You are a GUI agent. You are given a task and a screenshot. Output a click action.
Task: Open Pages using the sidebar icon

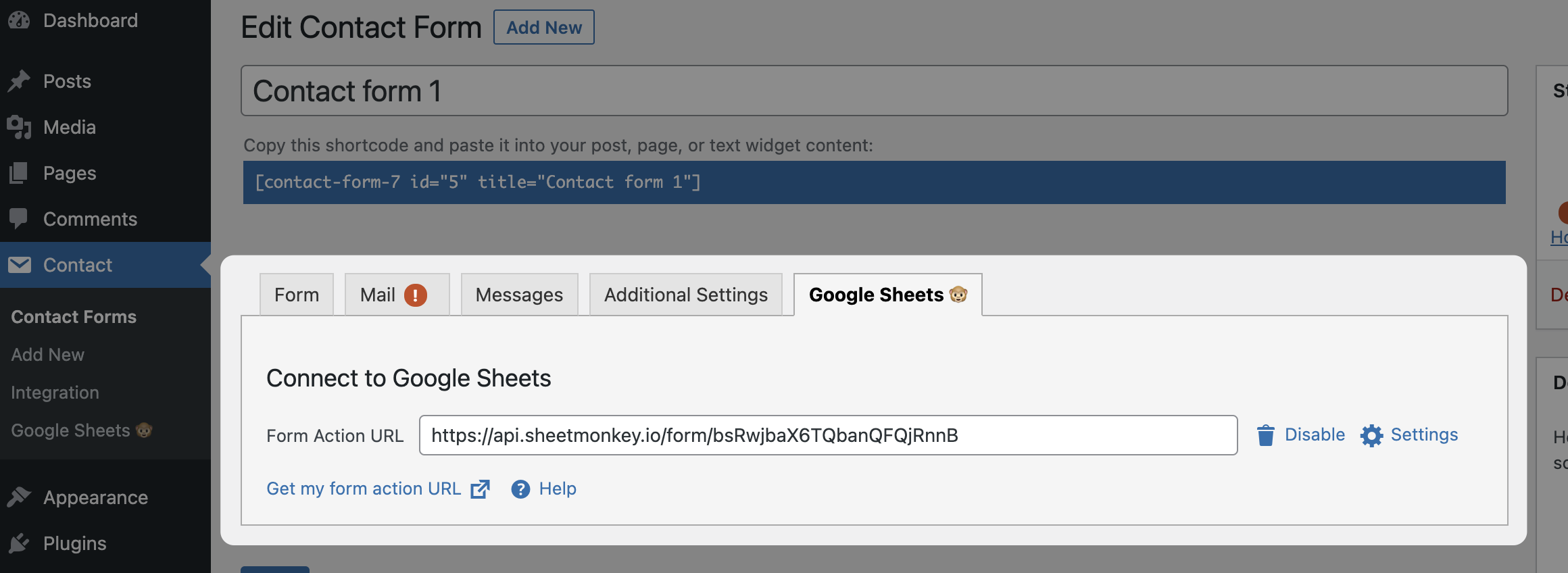pos(20,173)
